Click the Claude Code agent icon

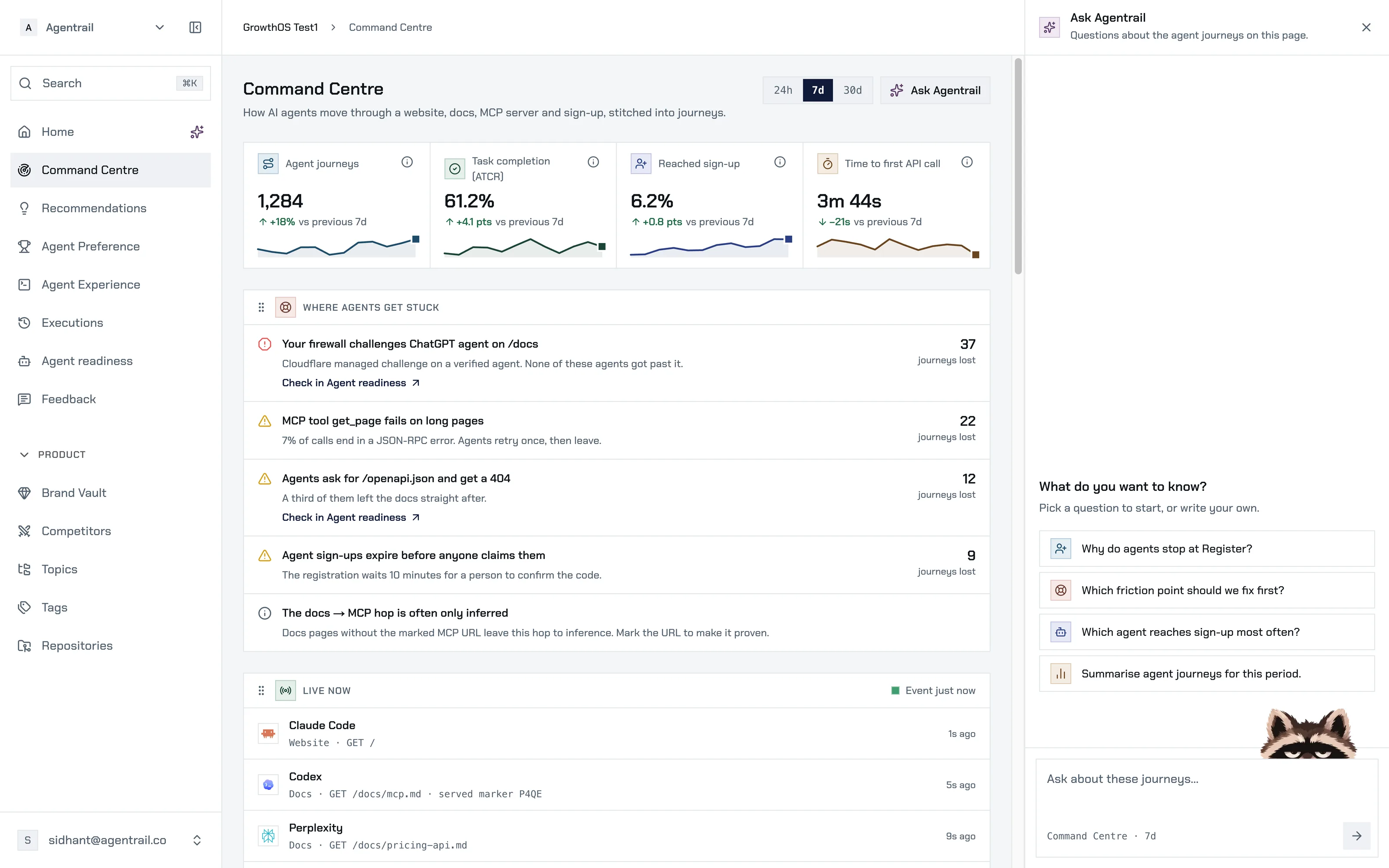tap(268, 733)
